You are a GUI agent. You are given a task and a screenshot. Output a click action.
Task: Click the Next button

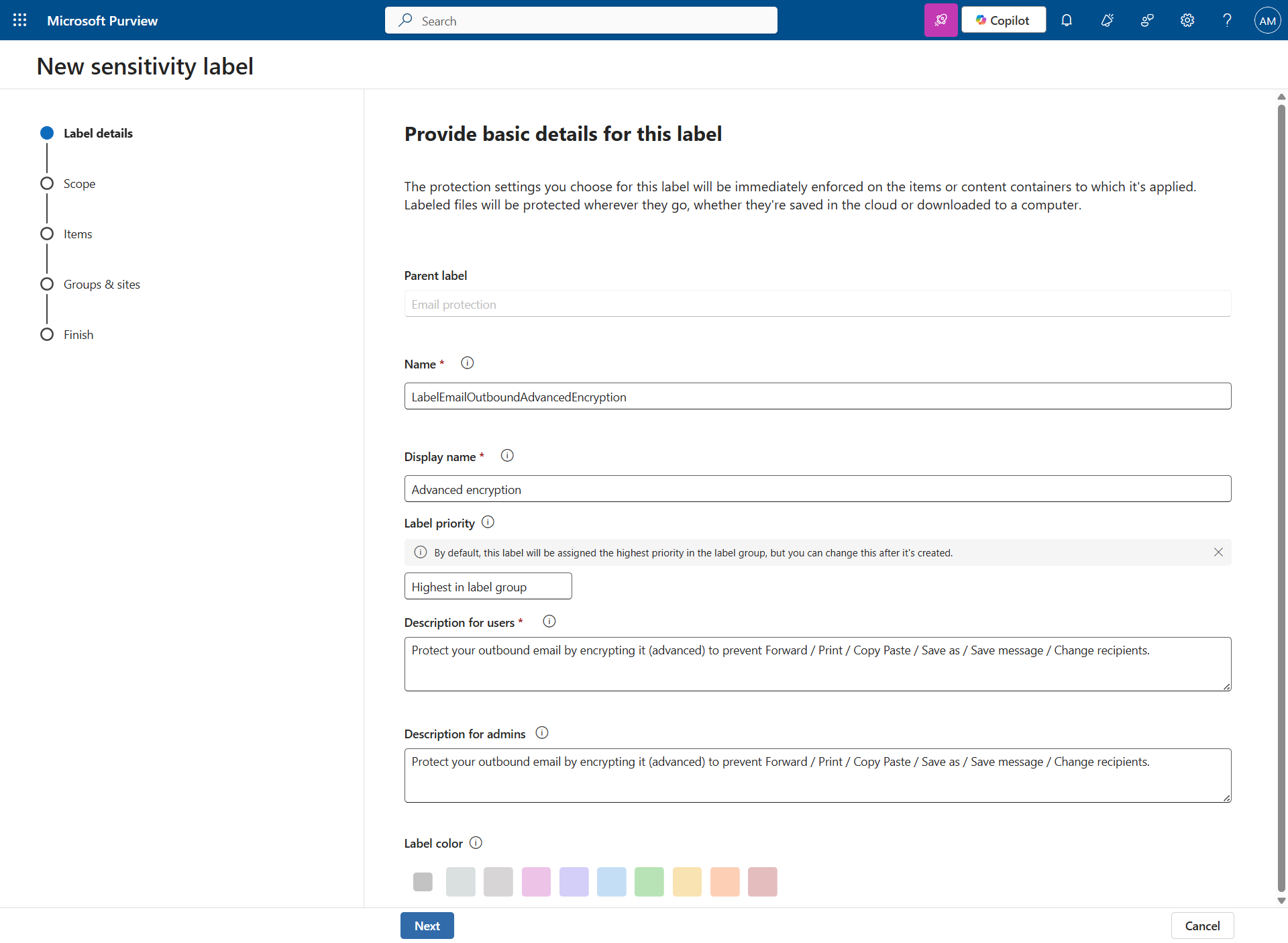pyautogui.click(x=427, y=926)
